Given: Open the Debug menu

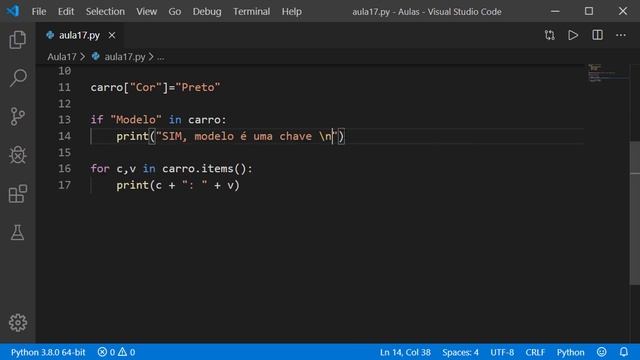Looking at the screenshot, I should 207,11.
